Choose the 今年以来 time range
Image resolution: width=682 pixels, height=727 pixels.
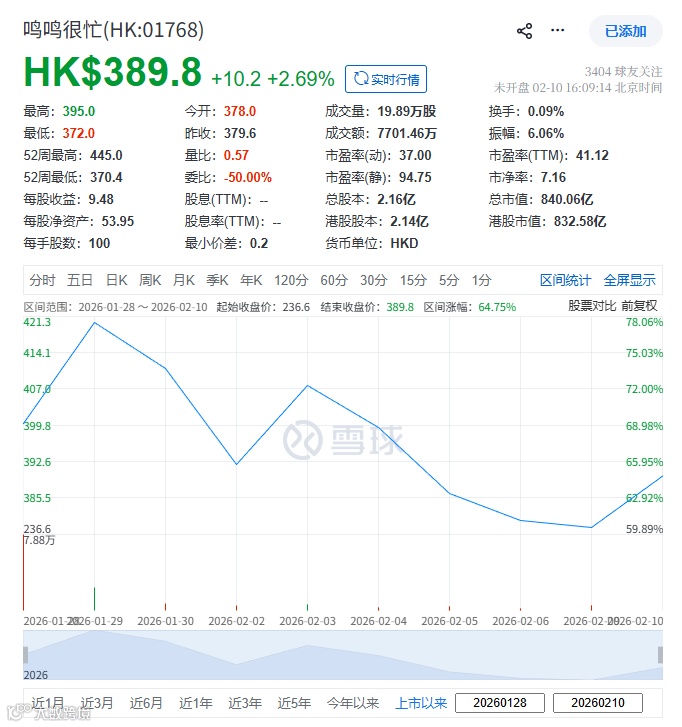(353, 703)
